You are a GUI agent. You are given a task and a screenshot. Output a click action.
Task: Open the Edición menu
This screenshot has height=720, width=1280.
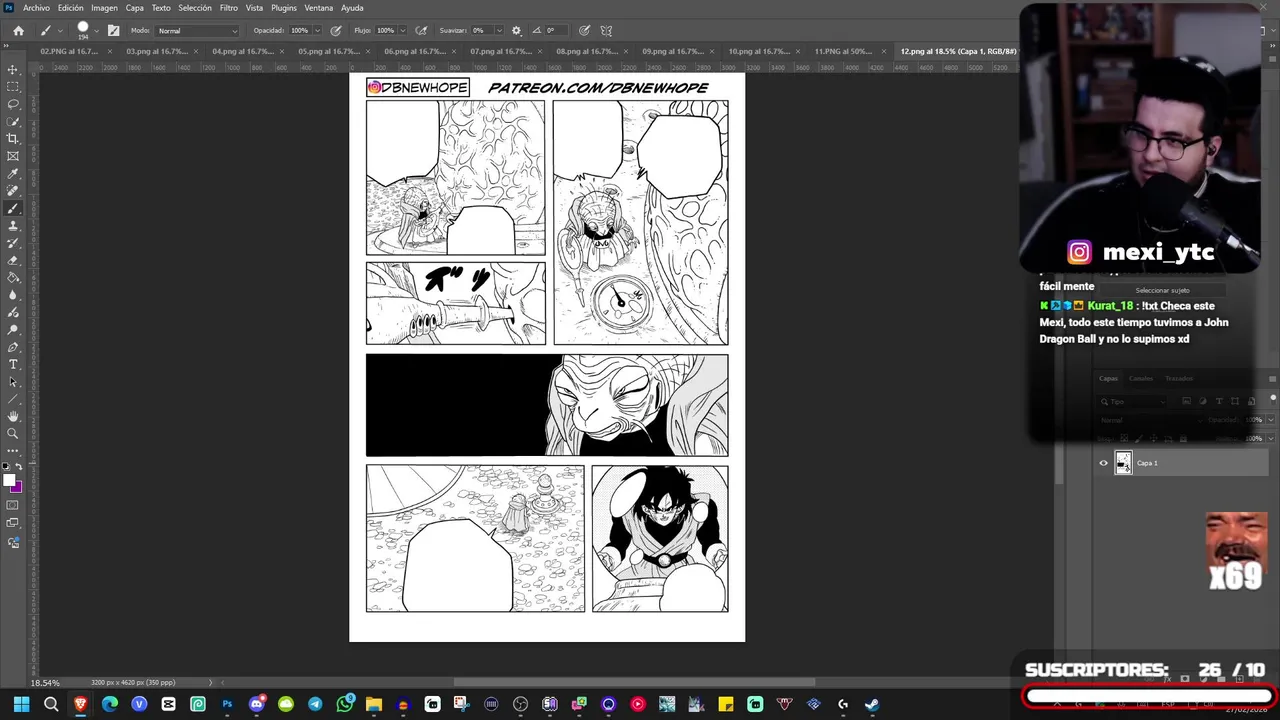71,8
